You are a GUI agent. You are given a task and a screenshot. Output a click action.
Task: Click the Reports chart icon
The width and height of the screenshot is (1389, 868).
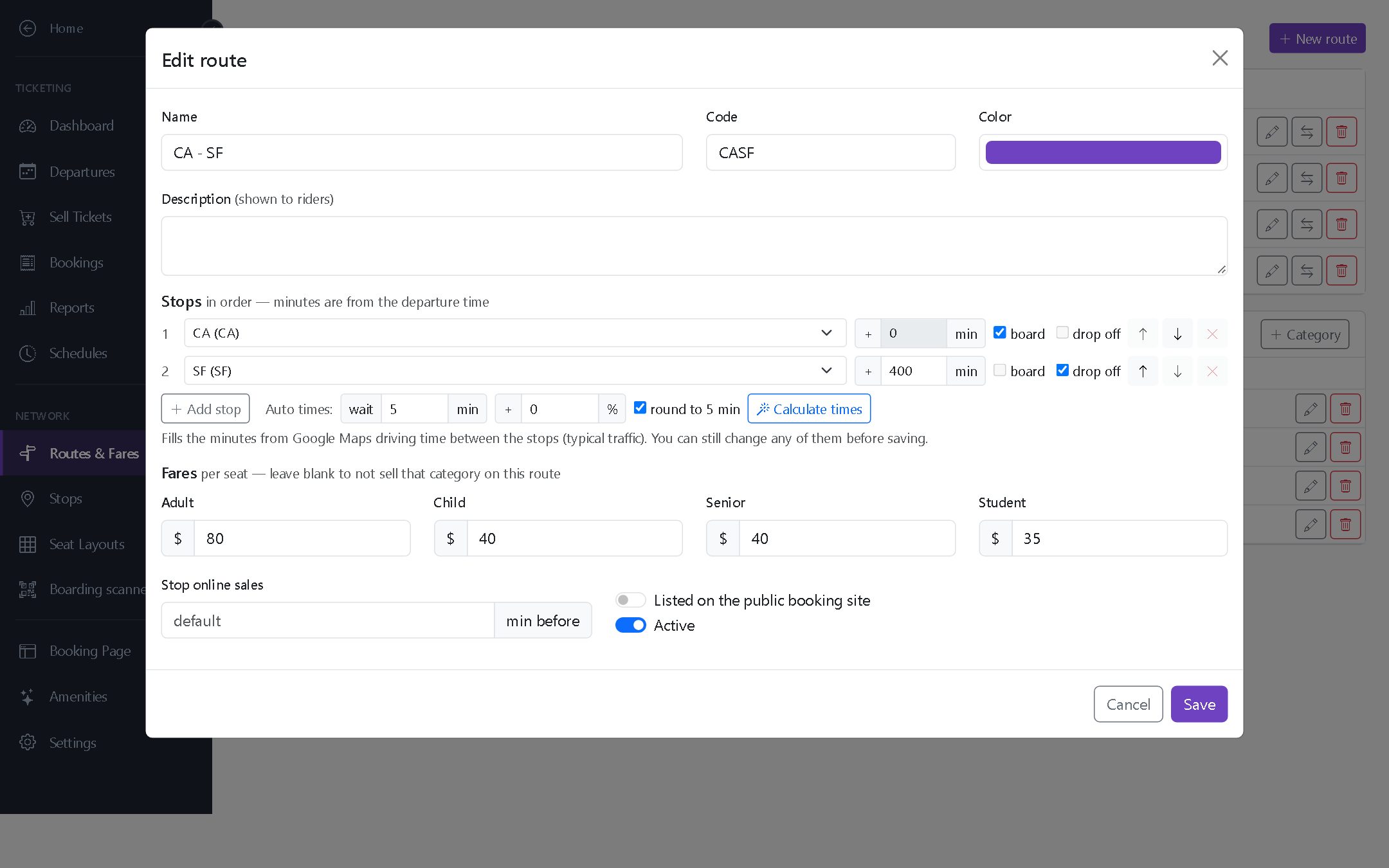28,308
